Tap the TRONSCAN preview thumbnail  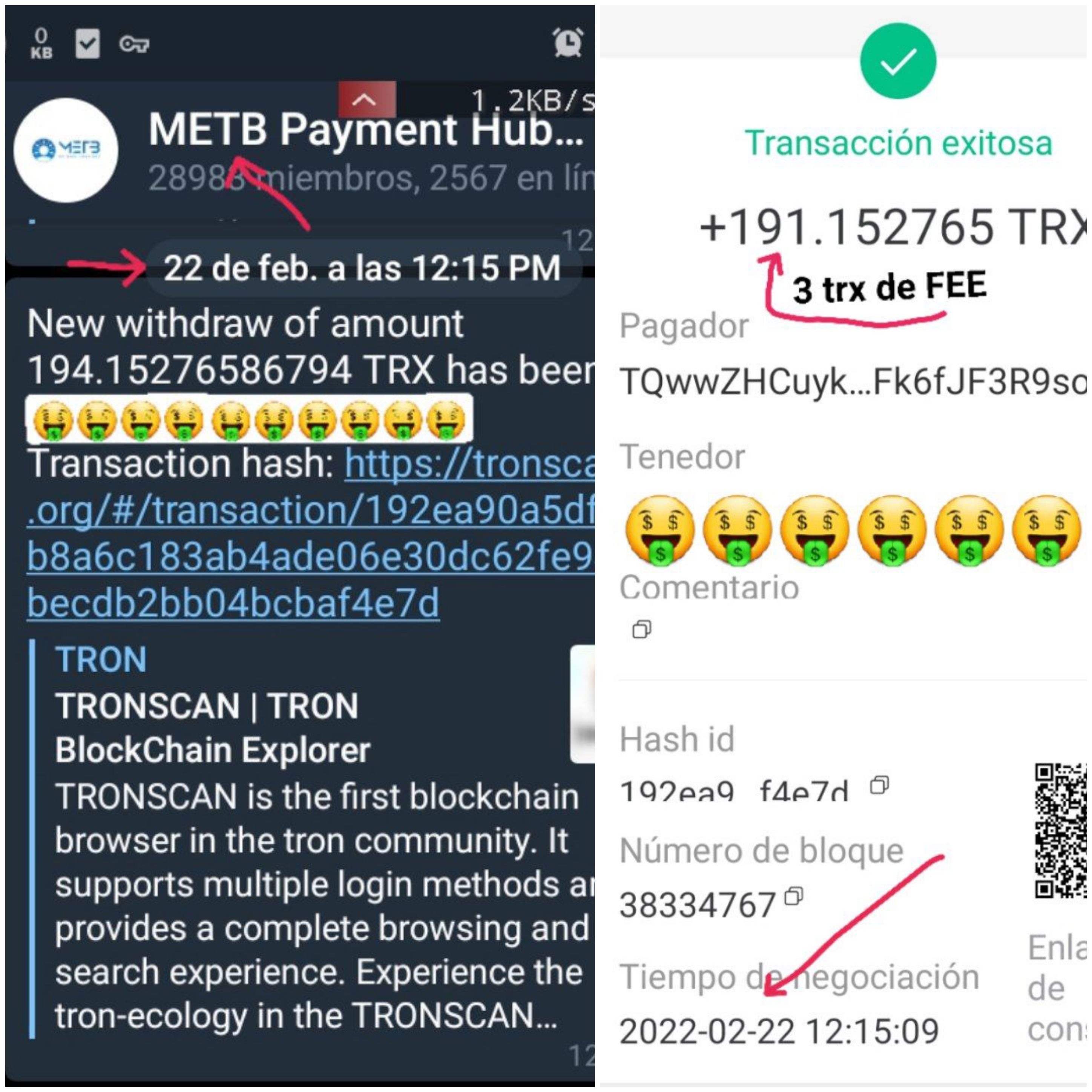(583, 704)
